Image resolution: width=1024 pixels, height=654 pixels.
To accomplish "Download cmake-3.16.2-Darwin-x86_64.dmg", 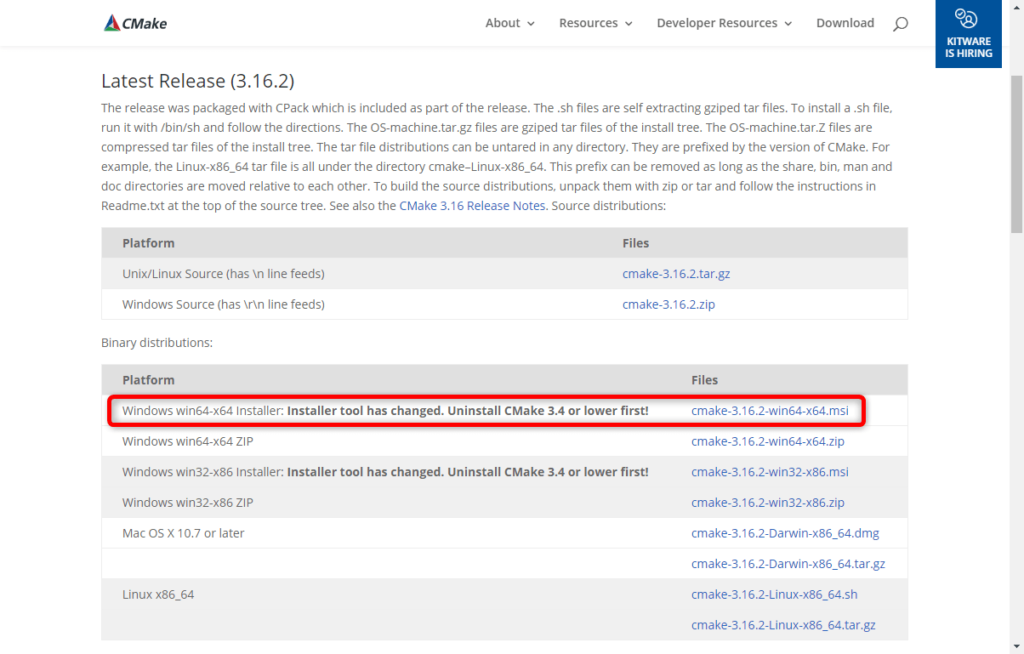I will [785, 533].
